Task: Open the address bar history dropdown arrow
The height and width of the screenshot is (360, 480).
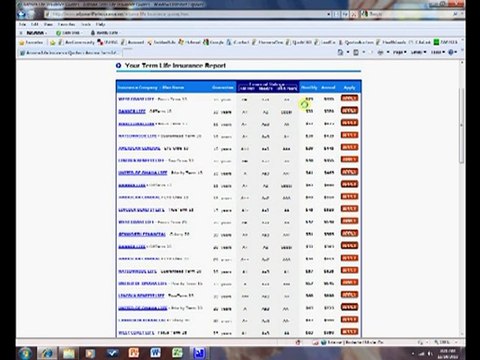Action: (328, 14)
